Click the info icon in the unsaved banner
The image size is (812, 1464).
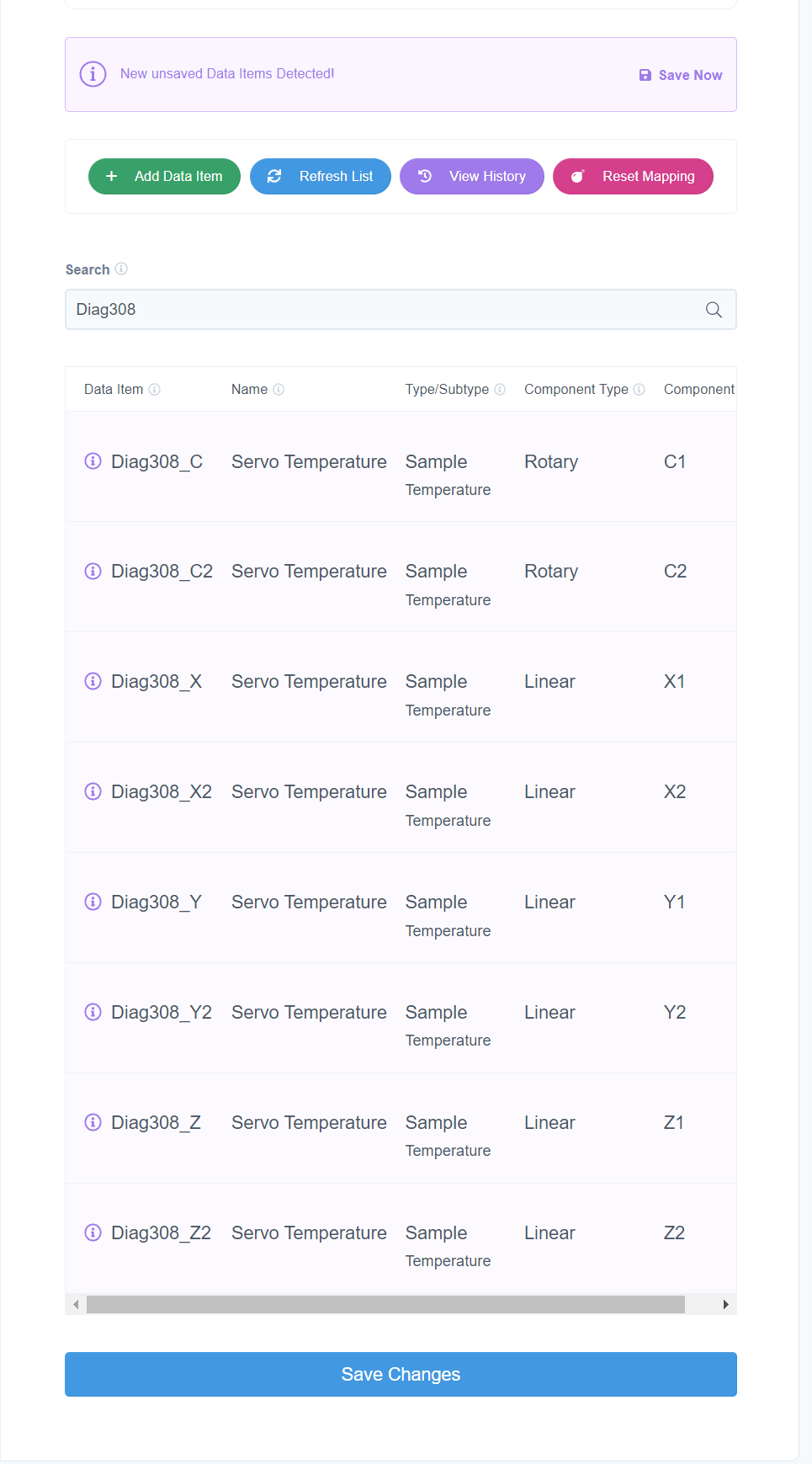[x=93, y=74]
